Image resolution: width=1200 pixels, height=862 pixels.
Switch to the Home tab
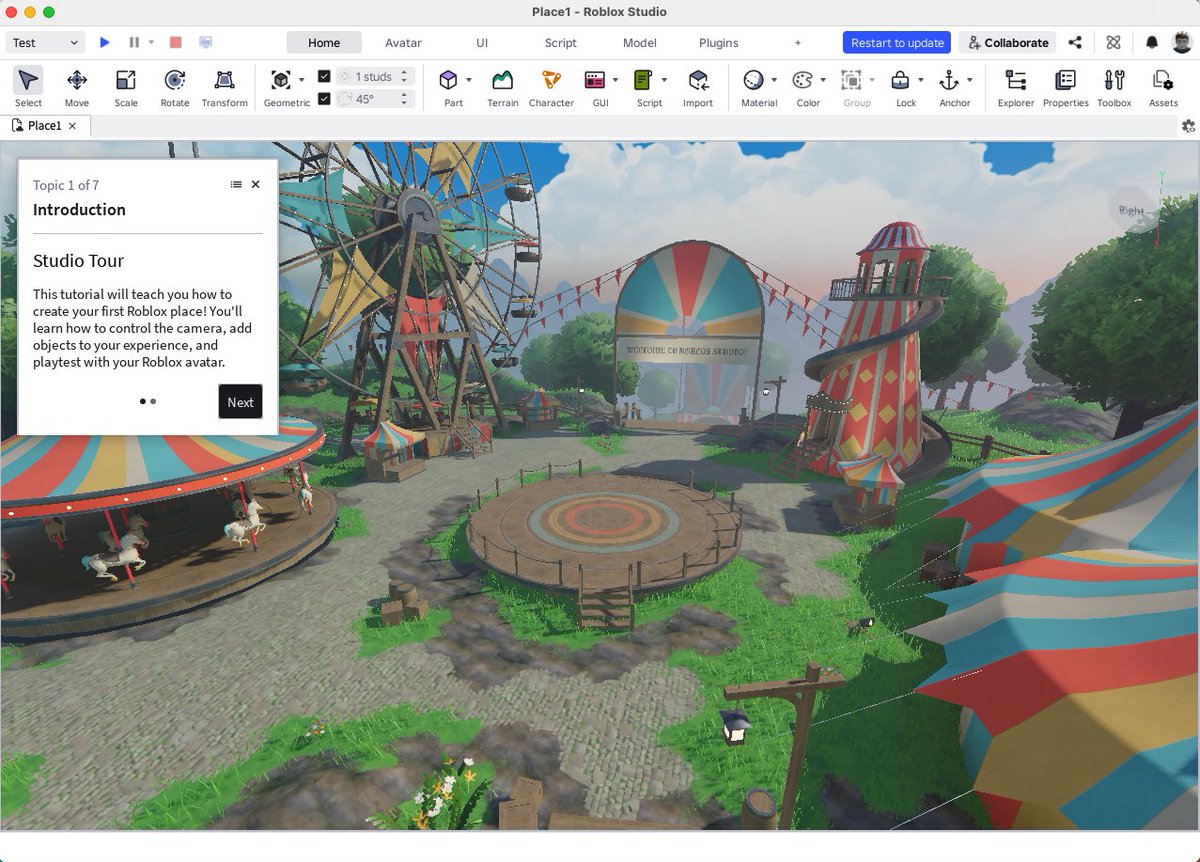point(324,43)
